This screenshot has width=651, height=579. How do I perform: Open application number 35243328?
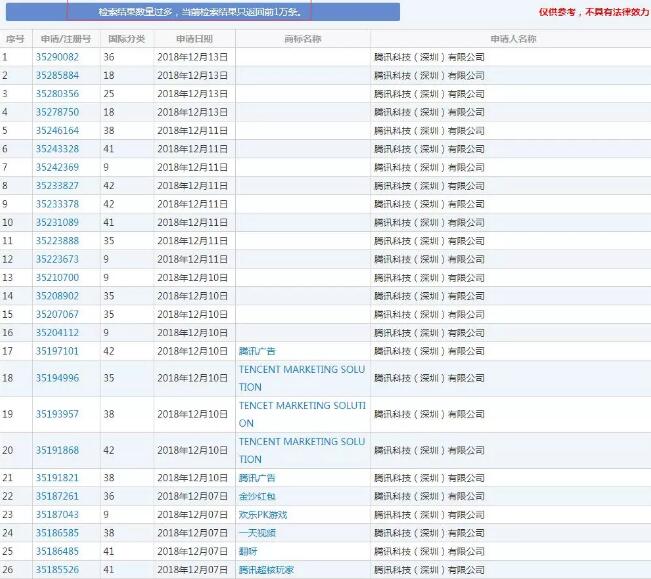click(57, 149)
